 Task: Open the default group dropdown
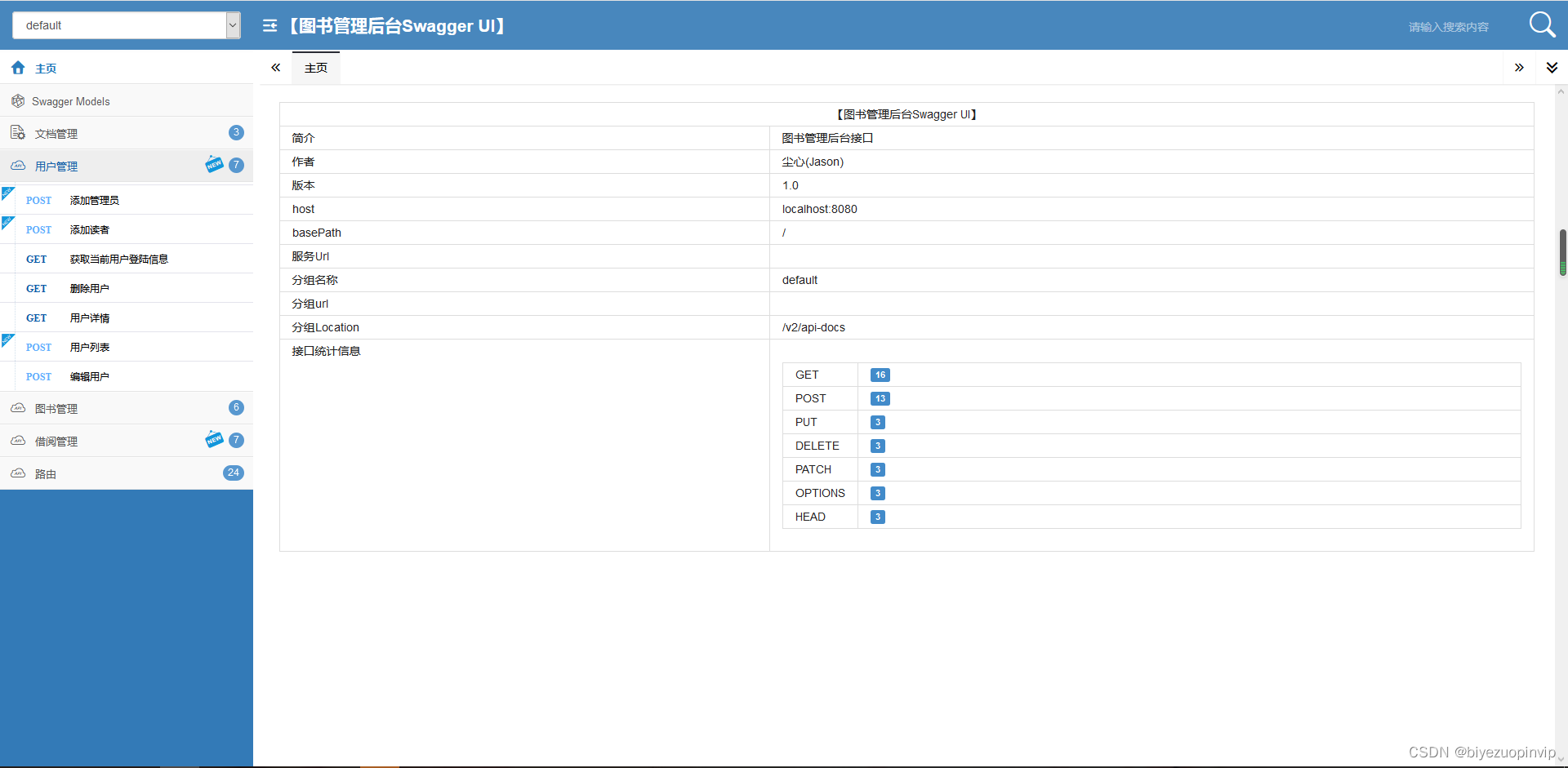(127, 25)
